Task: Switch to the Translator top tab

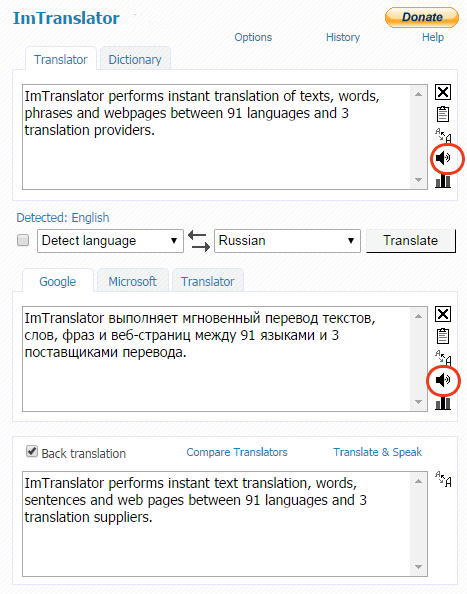Action: pos(61,59)
